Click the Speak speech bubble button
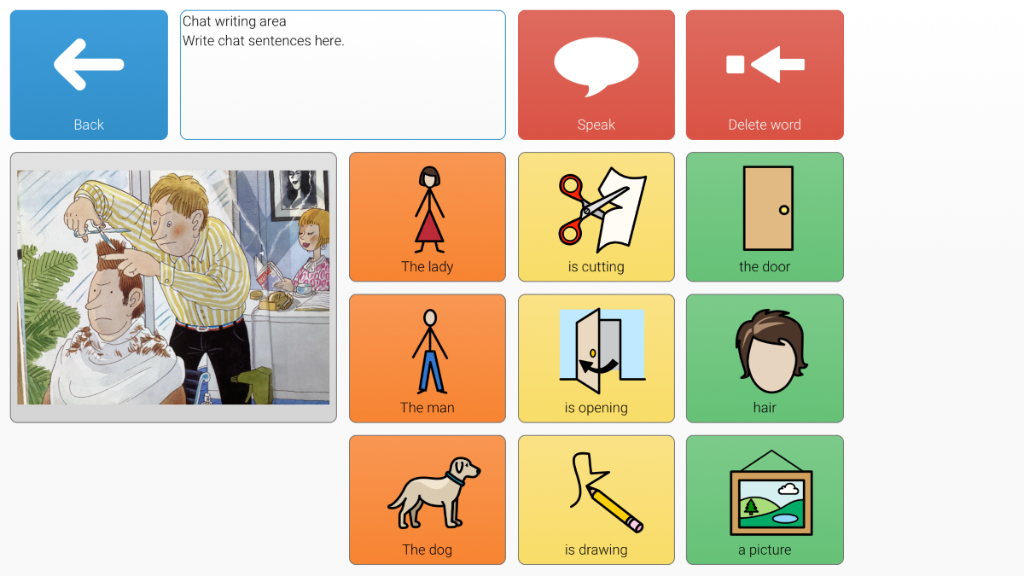The image size is (1024, 576). (596, 74)
